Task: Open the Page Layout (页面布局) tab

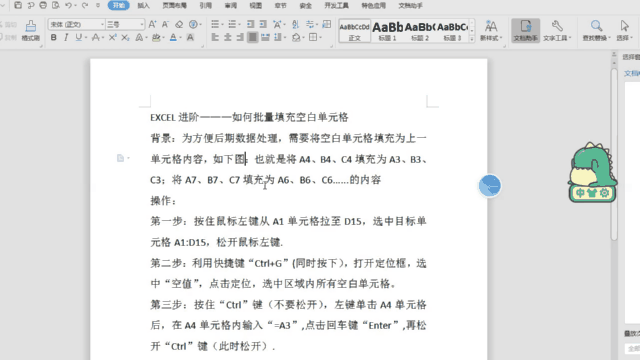Action: coord(175,5)
